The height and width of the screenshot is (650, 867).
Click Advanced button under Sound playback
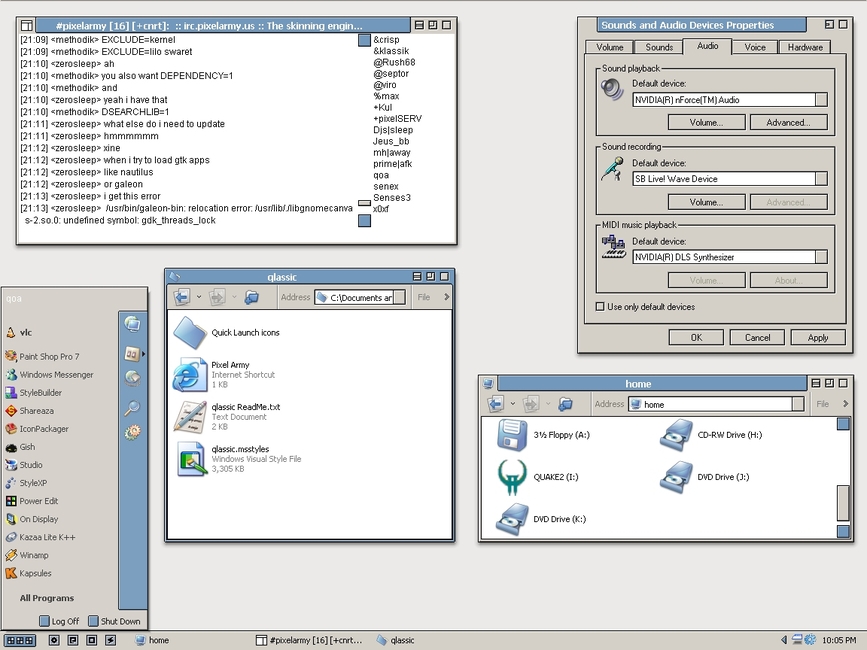[x=788, y=123]
